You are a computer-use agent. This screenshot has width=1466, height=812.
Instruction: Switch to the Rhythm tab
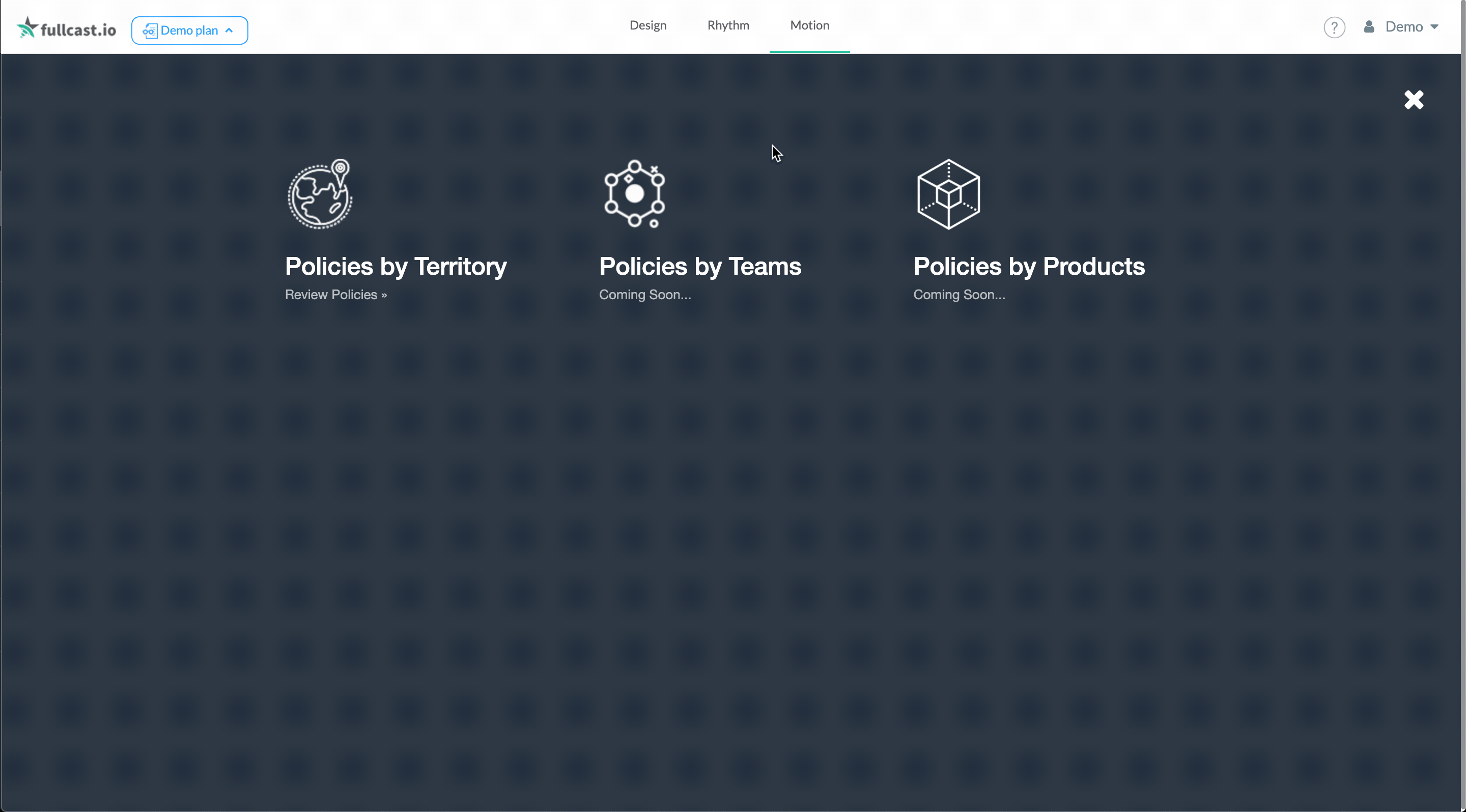tap(728, 25)
